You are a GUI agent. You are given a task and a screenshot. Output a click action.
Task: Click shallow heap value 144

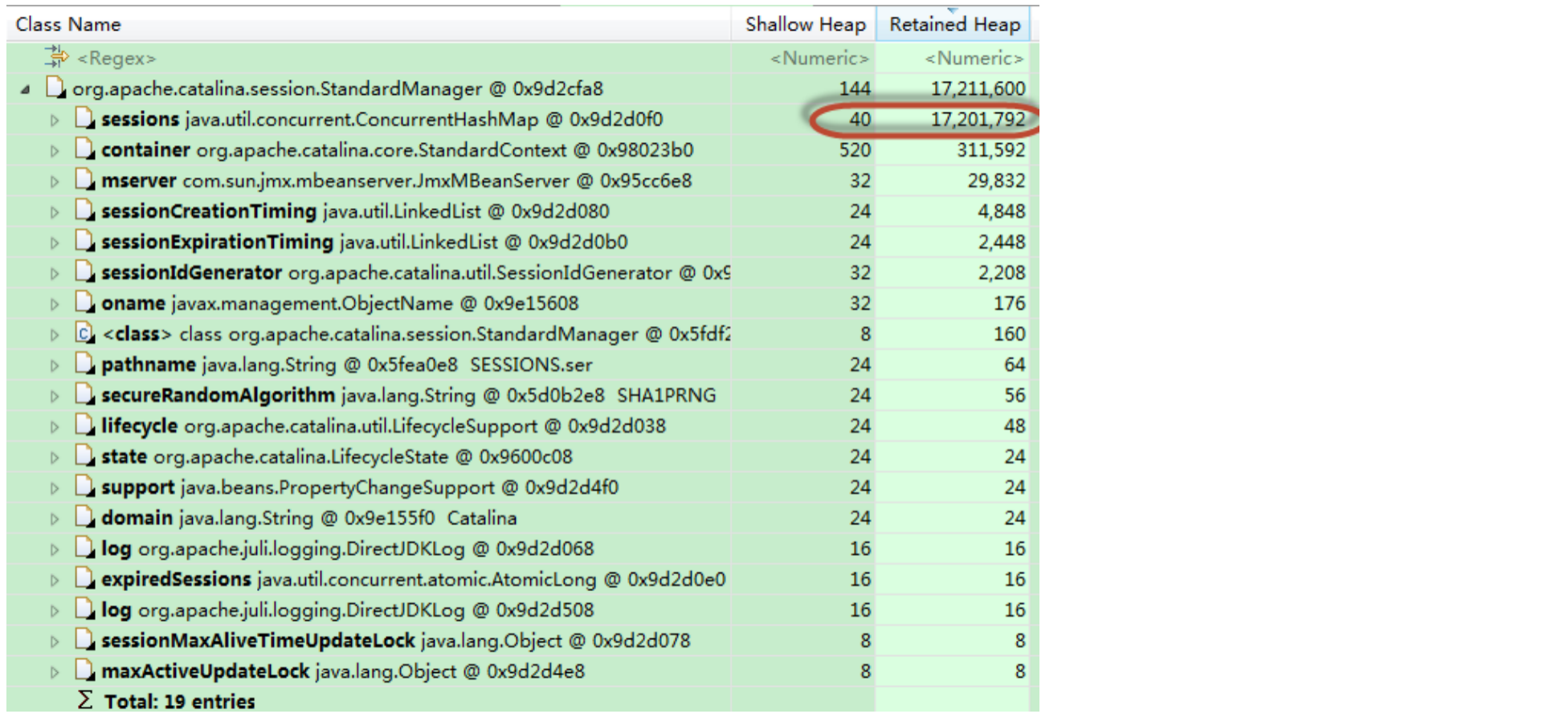point(855,89)
